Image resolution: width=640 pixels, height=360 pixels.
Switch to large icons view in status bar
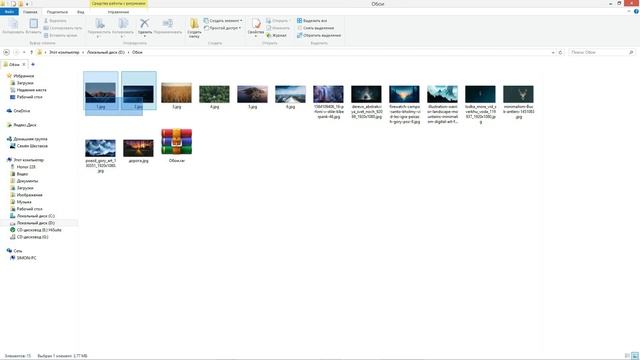click(635, 356)
